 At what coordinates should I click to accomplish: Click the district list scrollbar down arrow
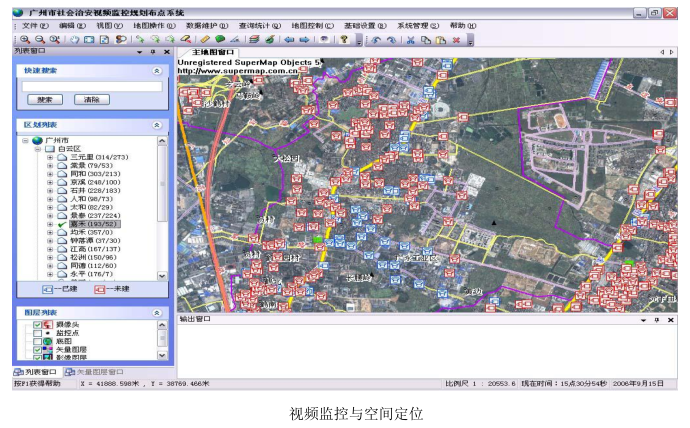pyautogui.click(x=162, y=276)
